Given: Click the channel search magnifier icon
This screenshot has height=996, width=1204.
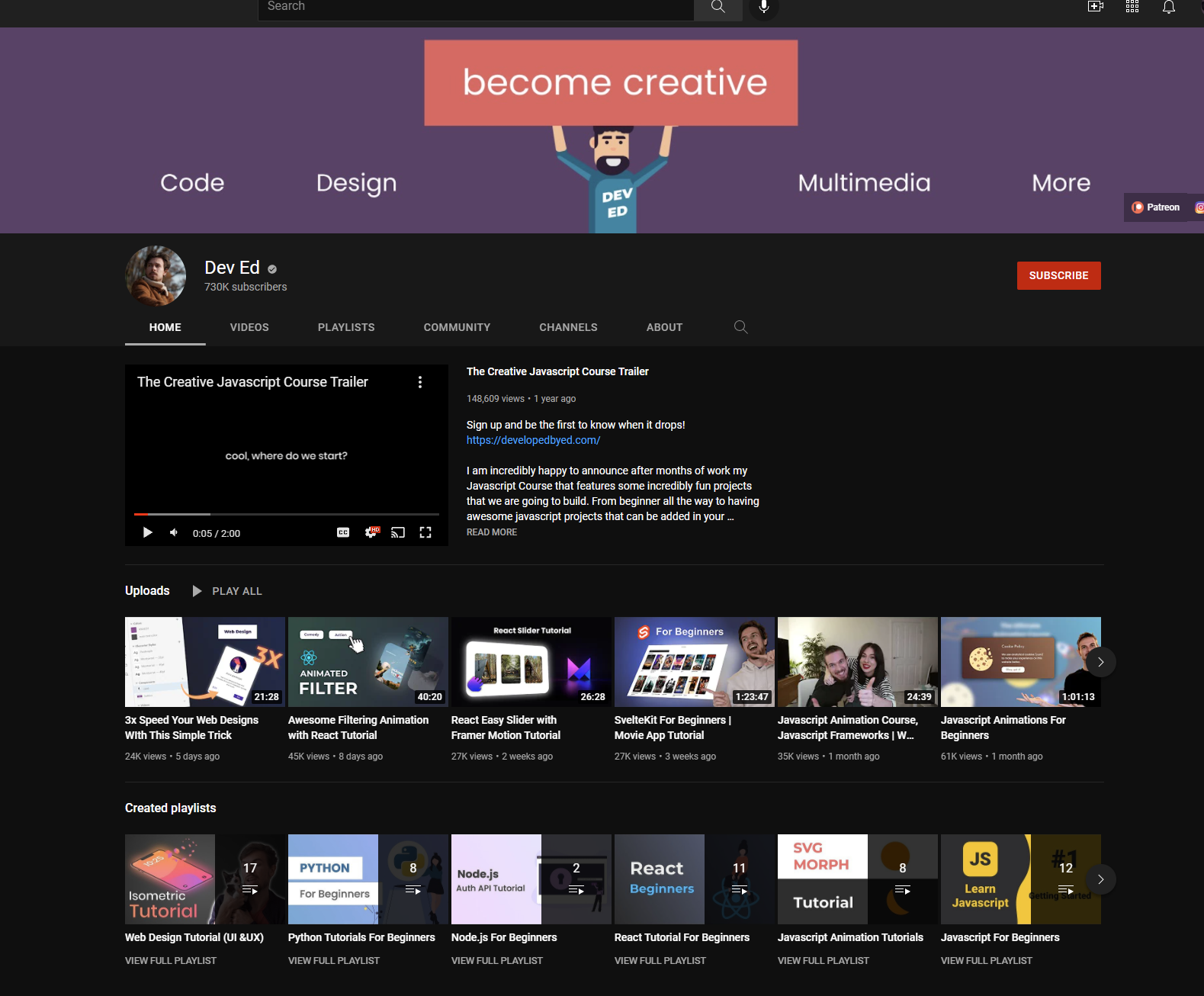Looking at the screenshot, I should click(740, 327).
